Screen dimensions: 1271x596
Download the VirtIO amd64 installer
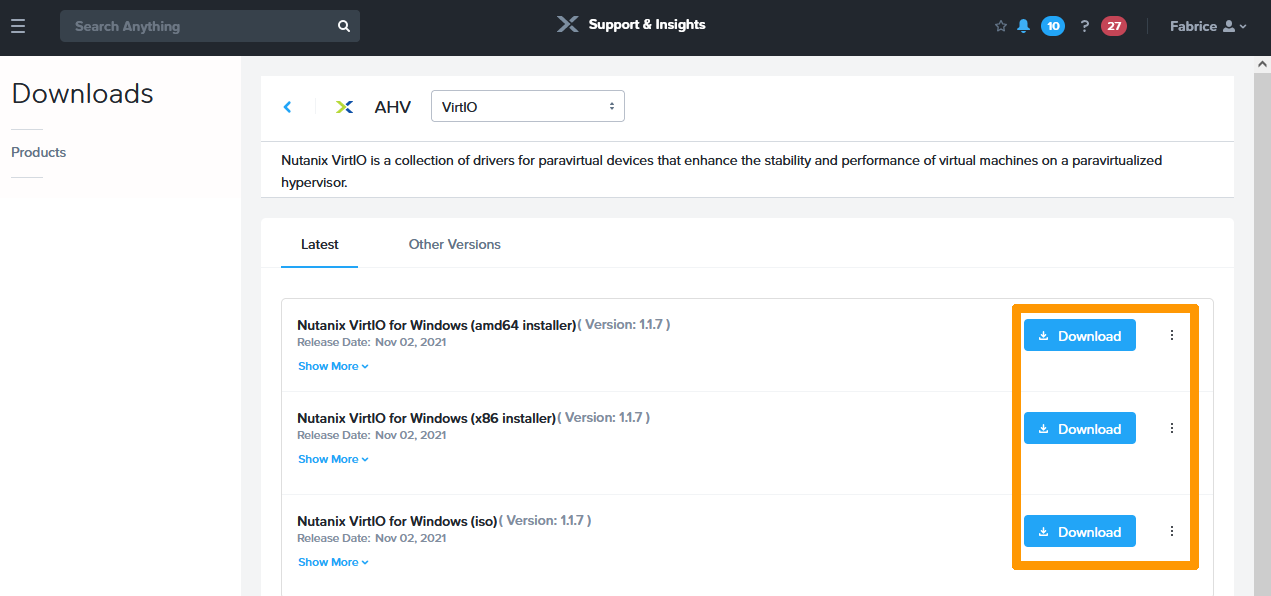point(1079,336)
